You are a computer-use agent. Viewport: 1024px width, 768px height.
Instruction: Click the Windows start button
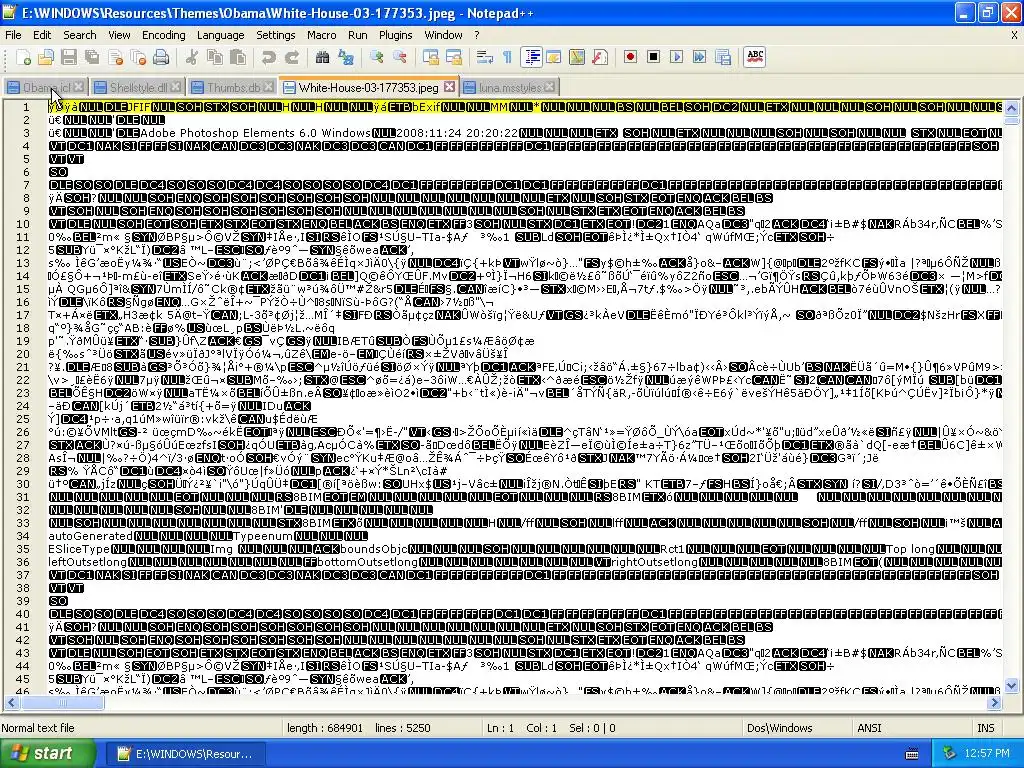pos(47,754)
